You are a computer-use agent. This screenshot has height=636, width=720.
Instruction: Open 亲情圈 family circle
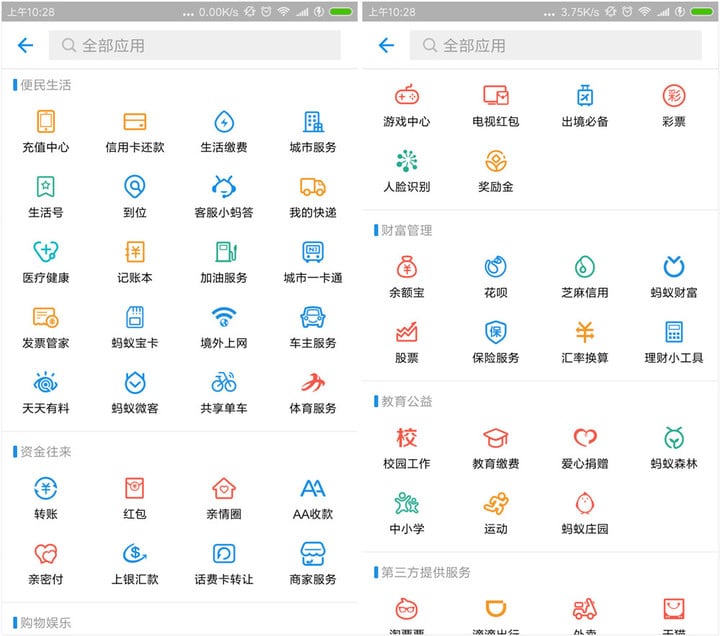[x=224, y=488]
